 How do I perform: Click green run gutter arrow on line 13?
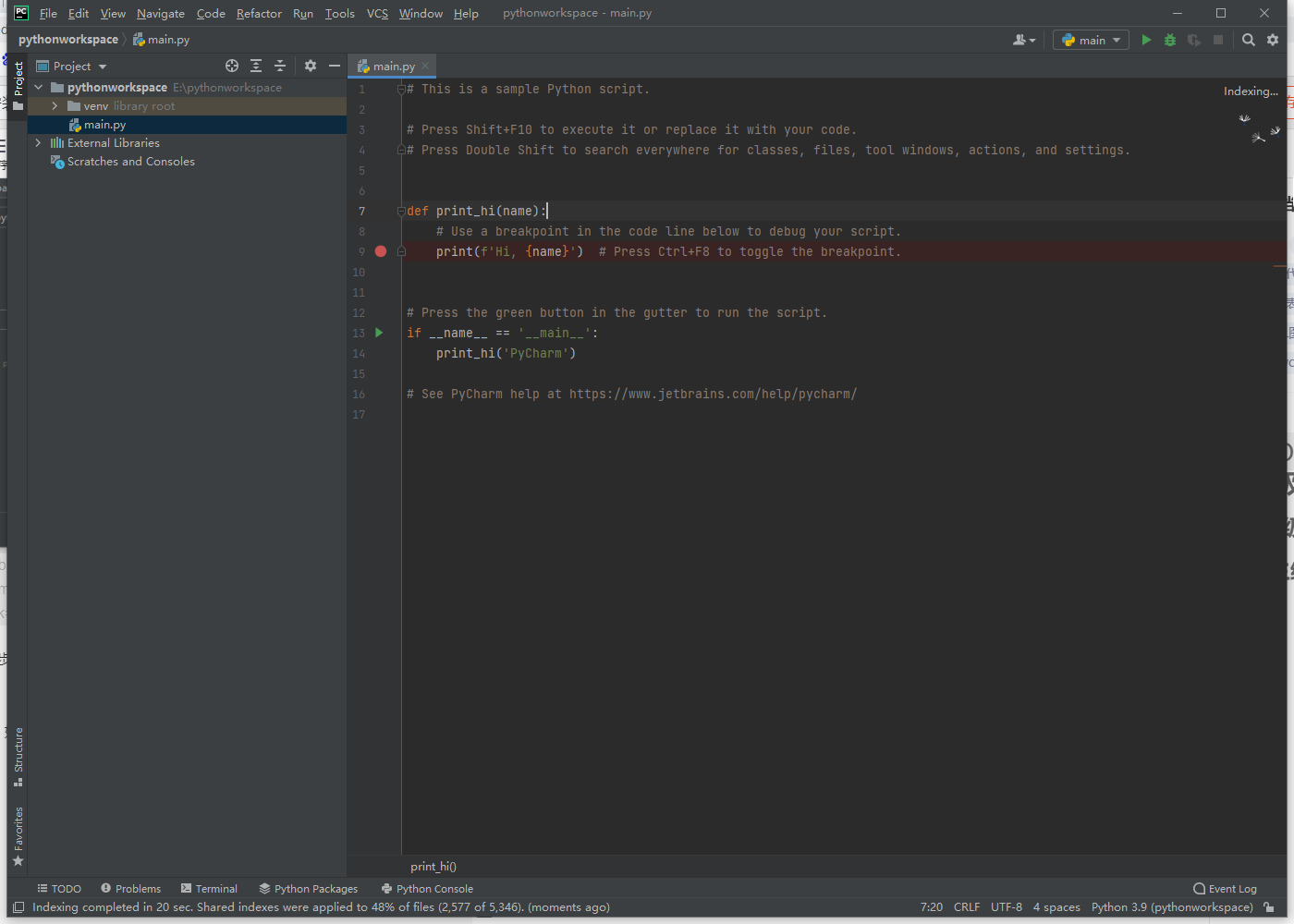pyautogui.click(x=379, y=333)
